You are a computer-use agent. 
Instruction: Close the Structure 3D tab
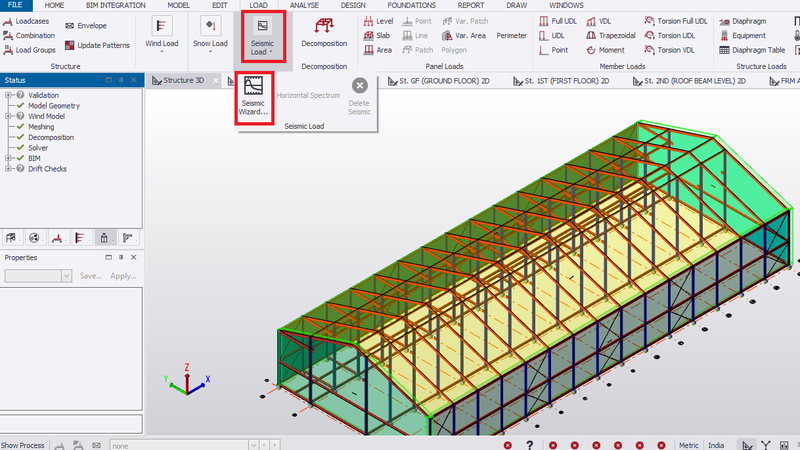point(216,81)
